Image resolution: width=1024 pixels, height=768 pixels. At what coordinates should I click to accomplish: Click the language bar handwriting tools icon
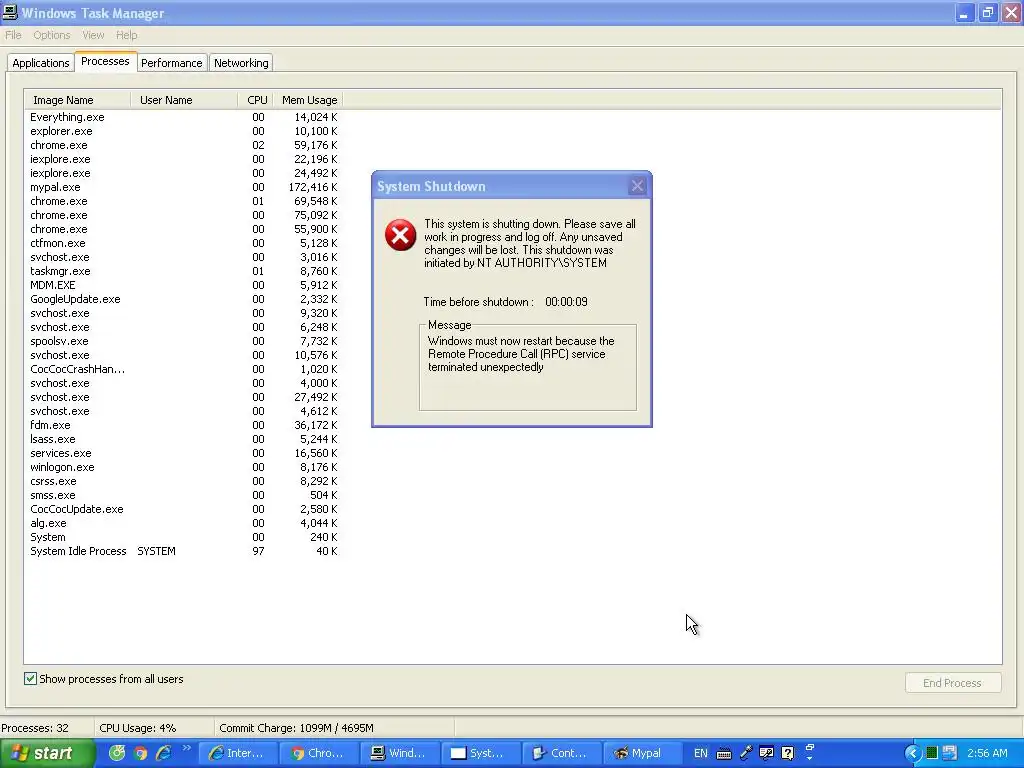point(767,753)
